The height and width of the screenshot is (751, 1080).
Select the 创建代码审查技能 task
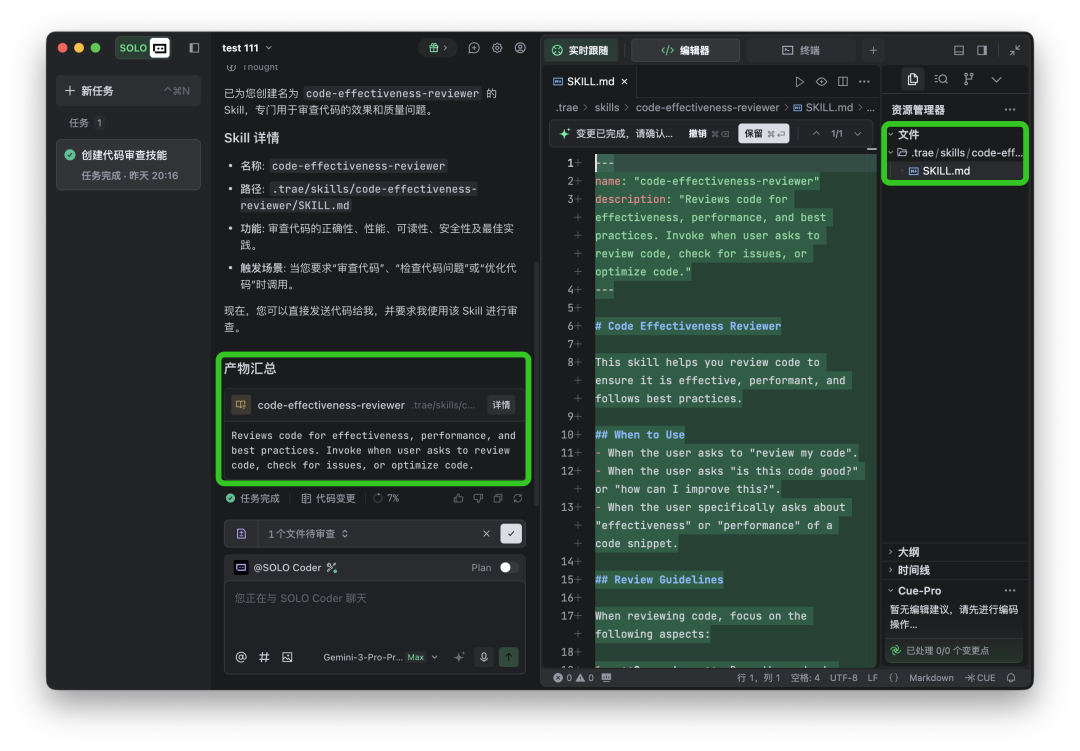click(128, 165)
